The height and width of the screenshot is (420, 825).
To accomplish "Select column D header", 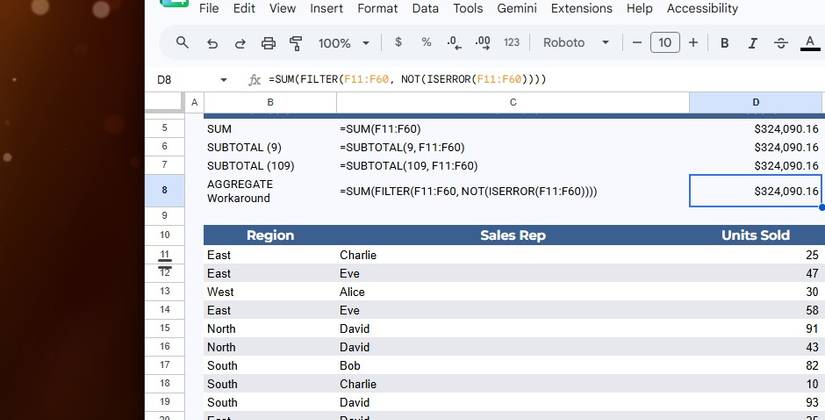I will pos(756,103).
